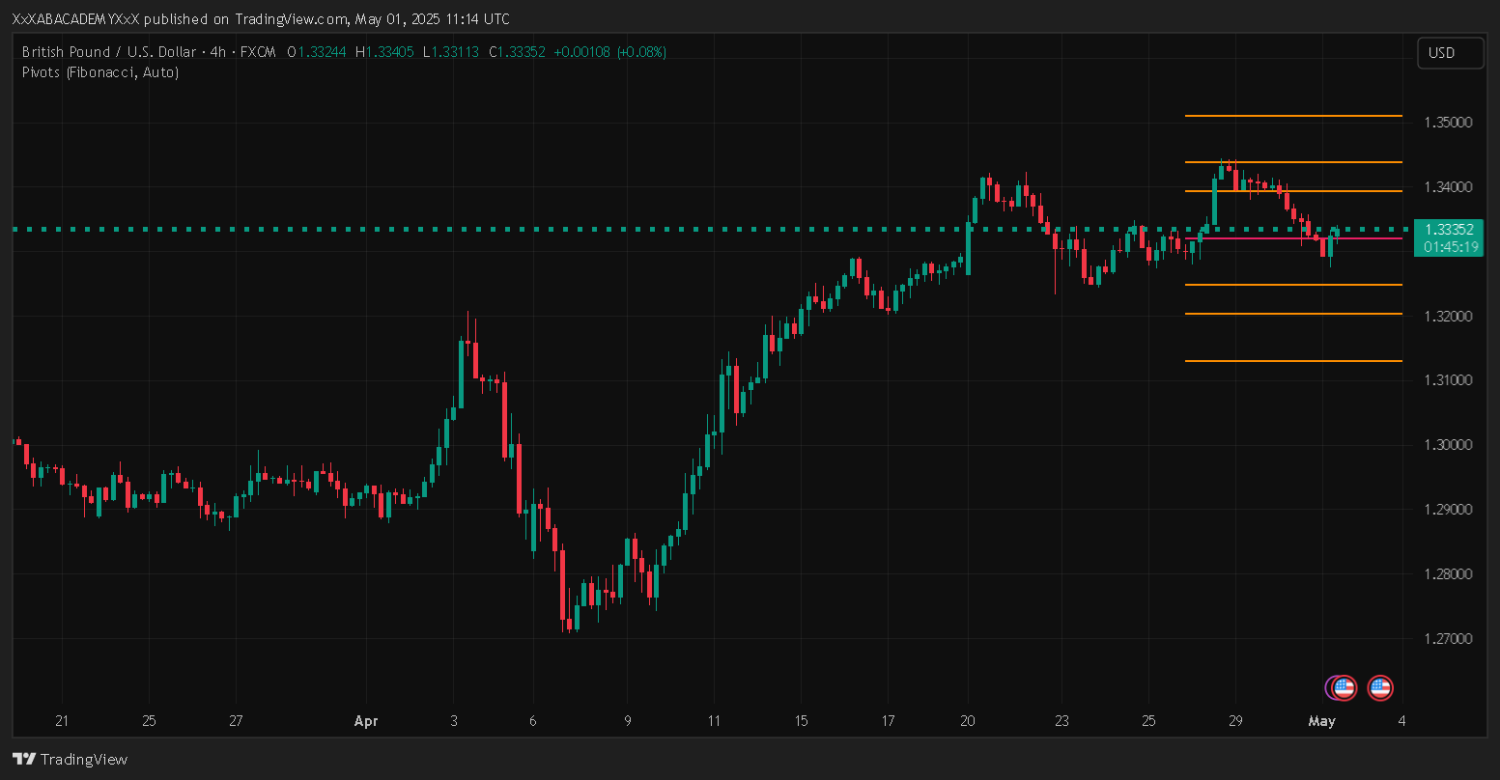Click the 21 date label on the time axis

point(61,721)
